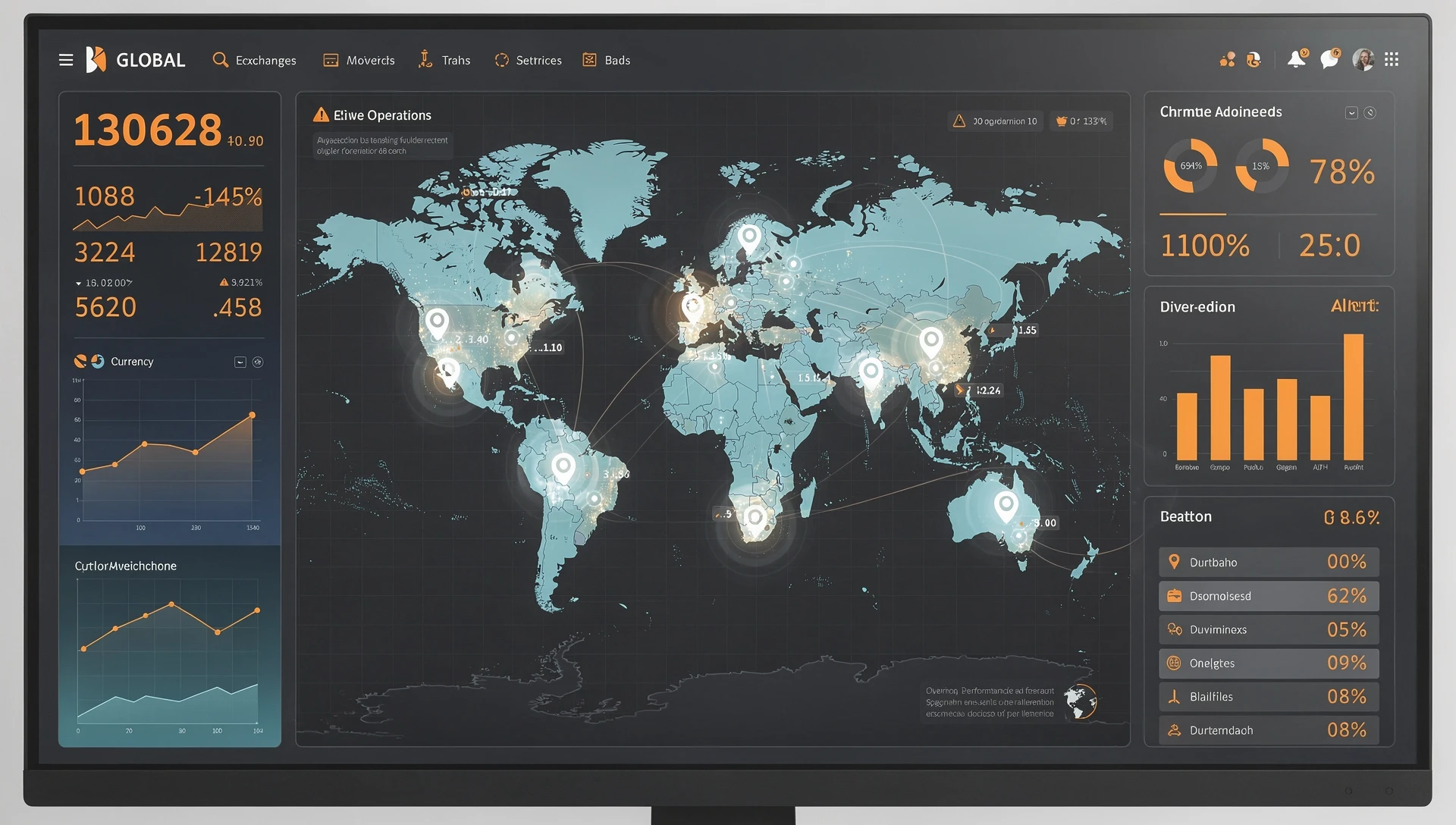
Task: Select the map pin over Scandinavia
Action: point(749,238)
